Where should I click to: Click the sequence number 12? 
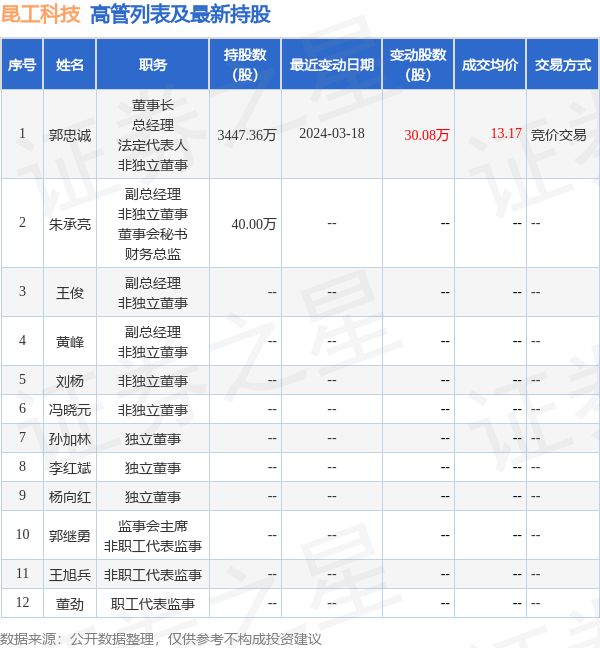[x=22, y=603]
